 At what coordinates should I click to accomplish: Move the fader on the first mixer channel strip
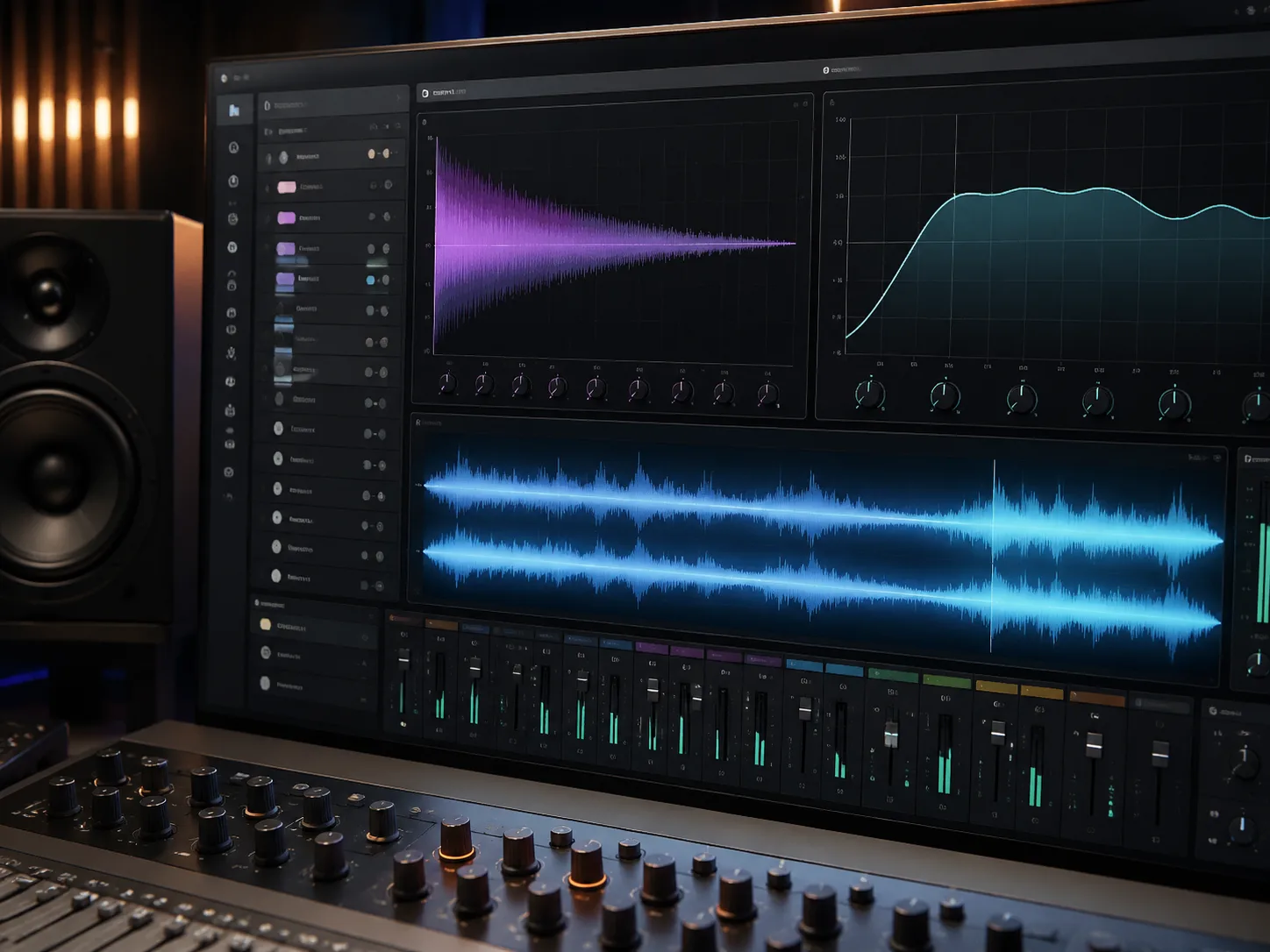403,659
